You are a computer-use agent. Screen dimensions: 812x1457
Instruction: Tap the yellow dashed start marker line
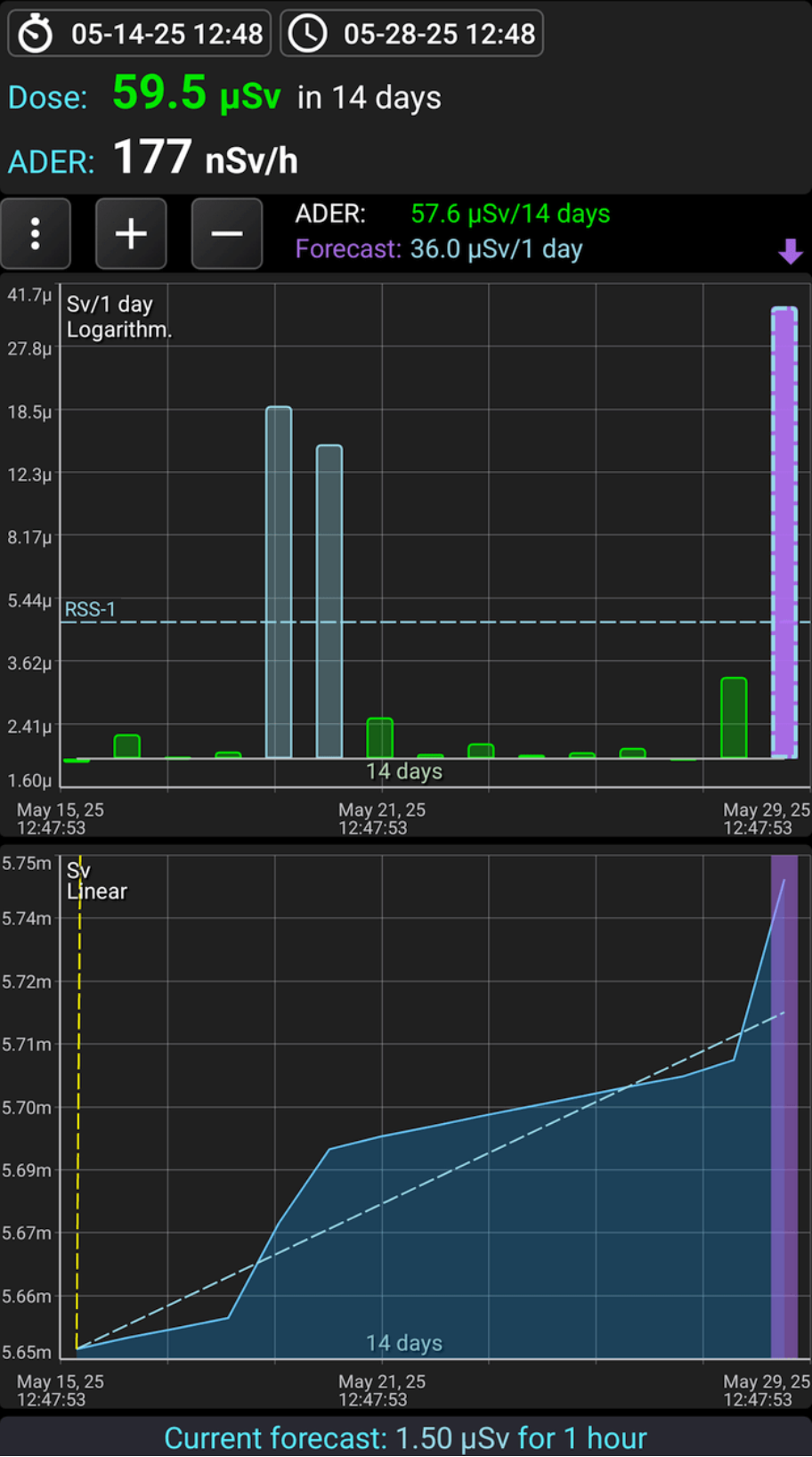(78, 1104)
